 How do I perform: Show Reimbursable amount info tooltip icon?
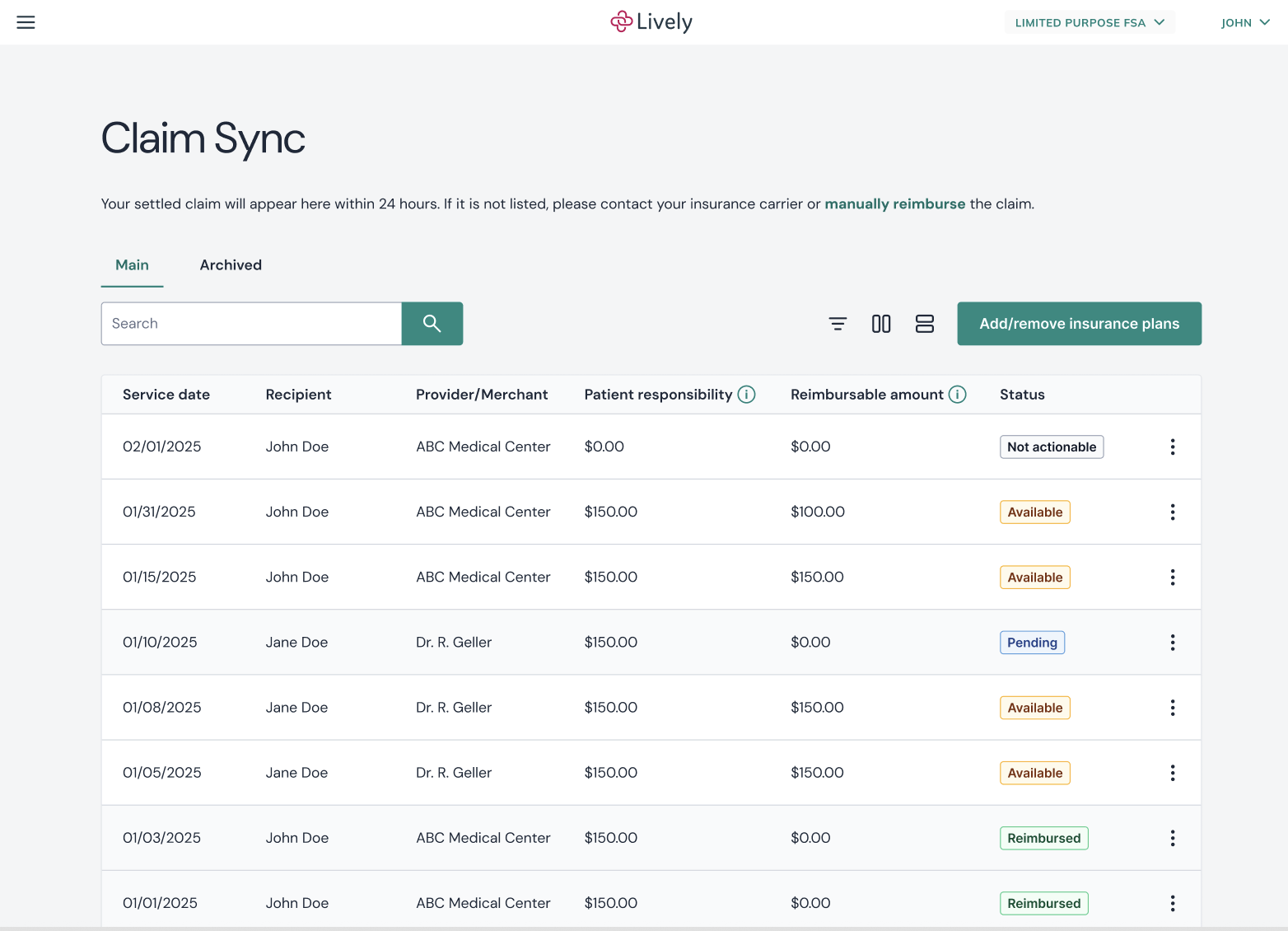958,395
